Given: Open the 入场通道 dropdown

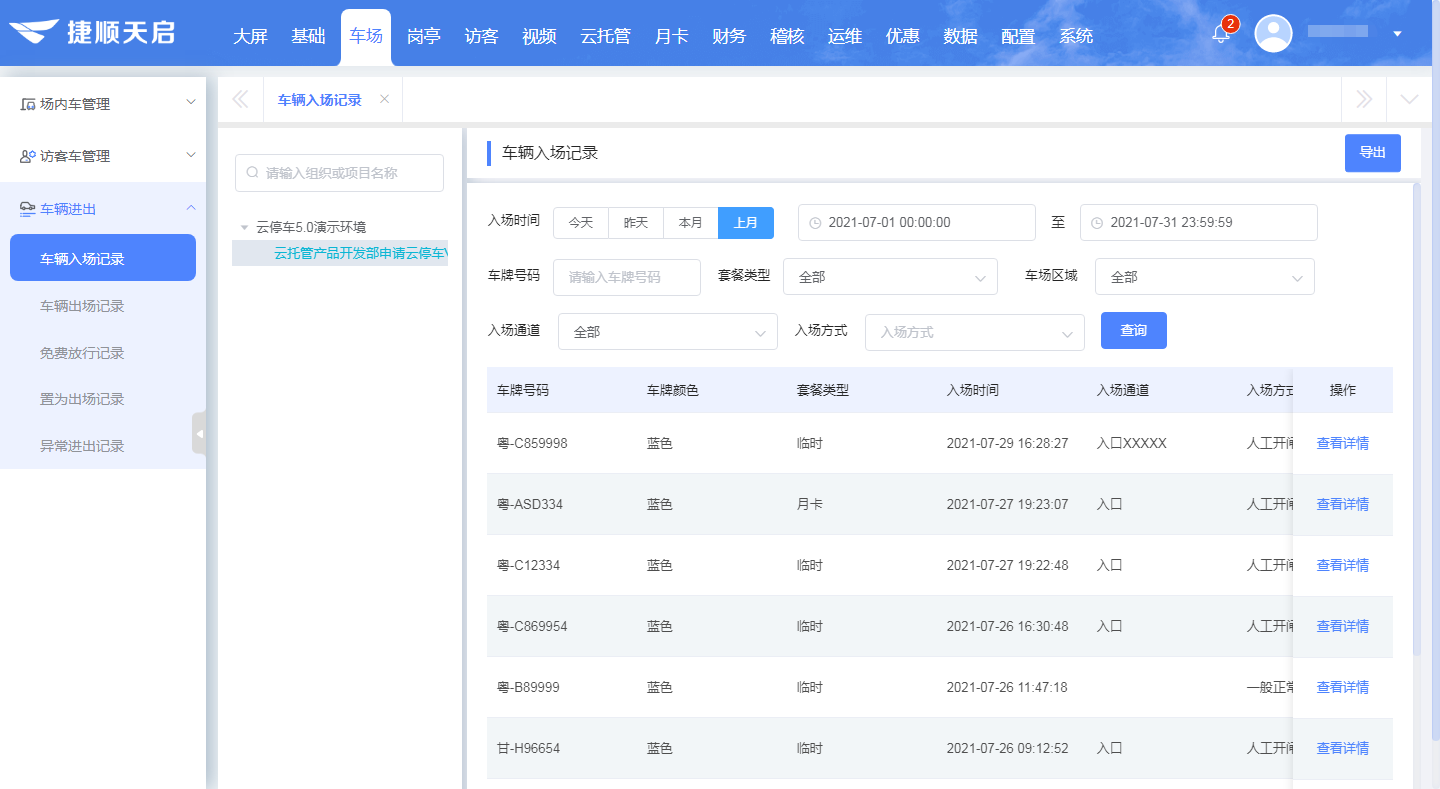Looking at the screenshot, I should click(668, 332).
